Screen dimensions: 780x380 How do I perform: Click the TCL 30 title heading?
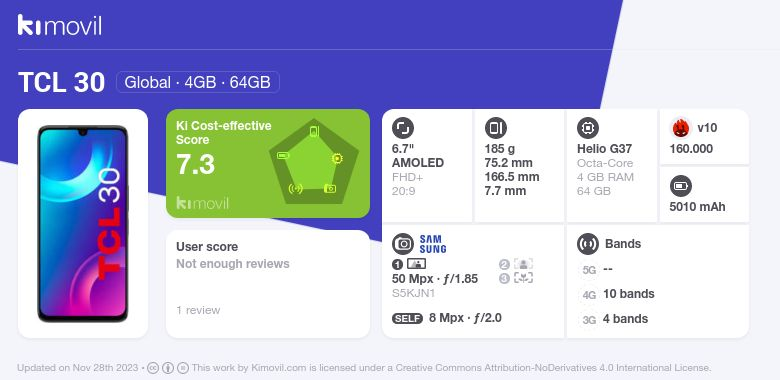point(62,82)
